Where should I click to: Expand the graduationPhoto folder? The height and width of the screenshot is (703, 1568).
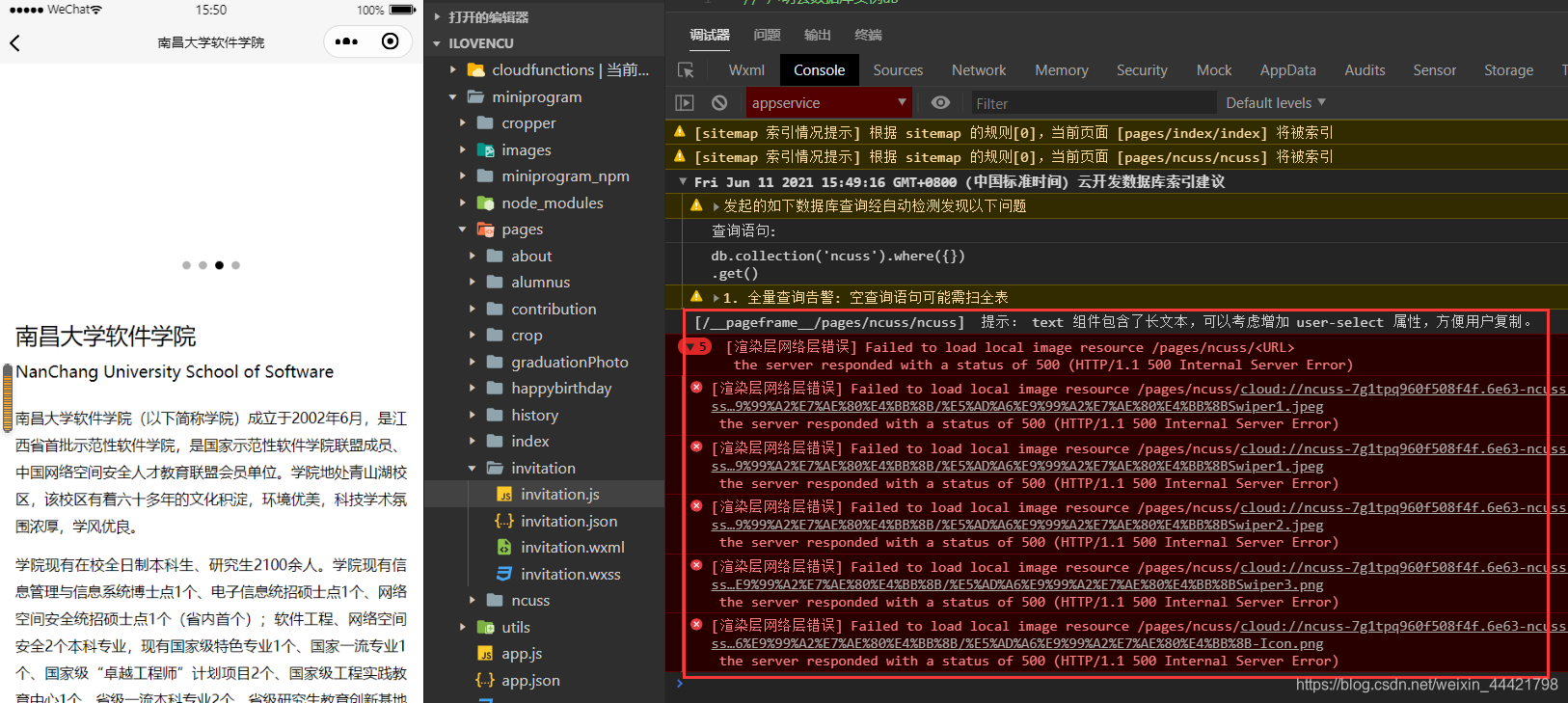473,362
